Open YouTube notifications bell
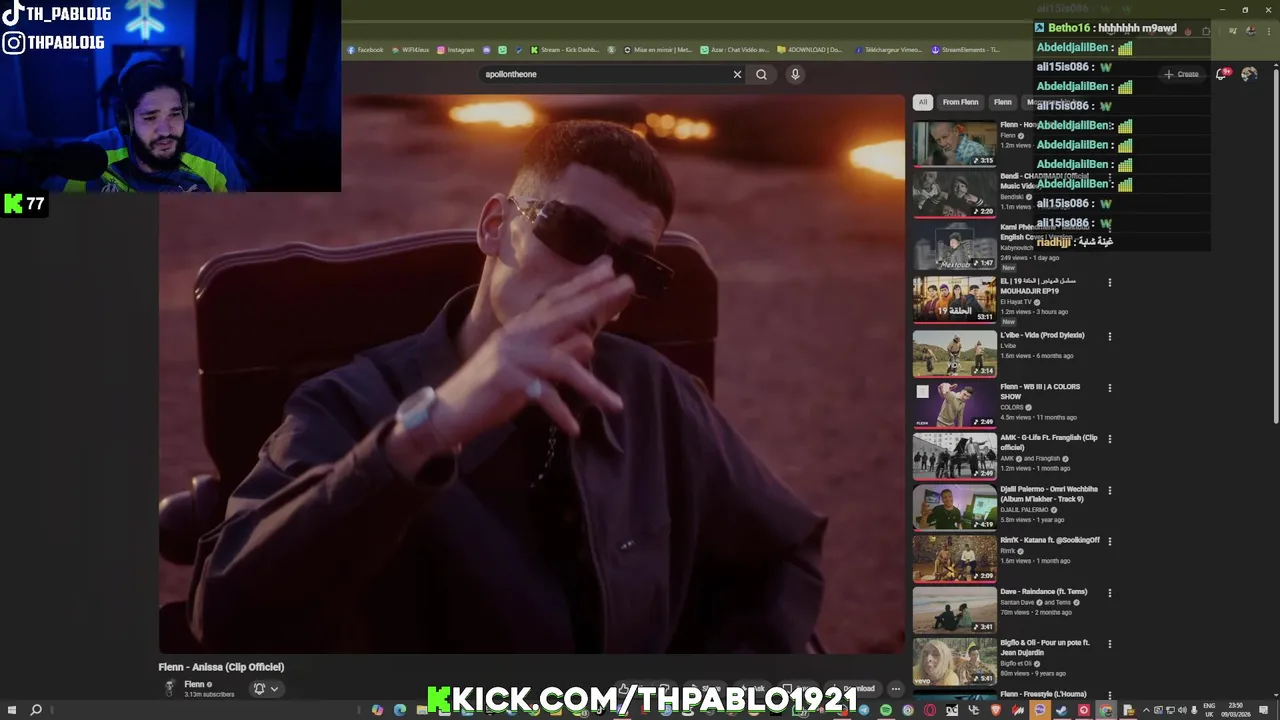Screen dimensions: 1280x720 [1222, 74]
